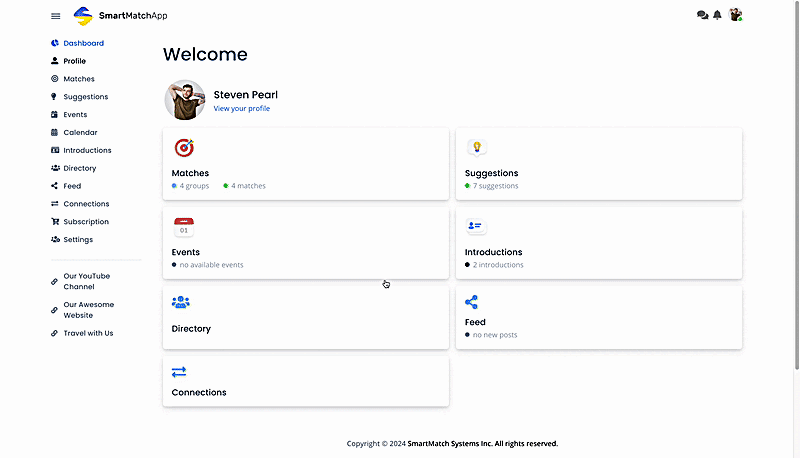Click Steven Pearl's profile photo

[x=185, y=100]
